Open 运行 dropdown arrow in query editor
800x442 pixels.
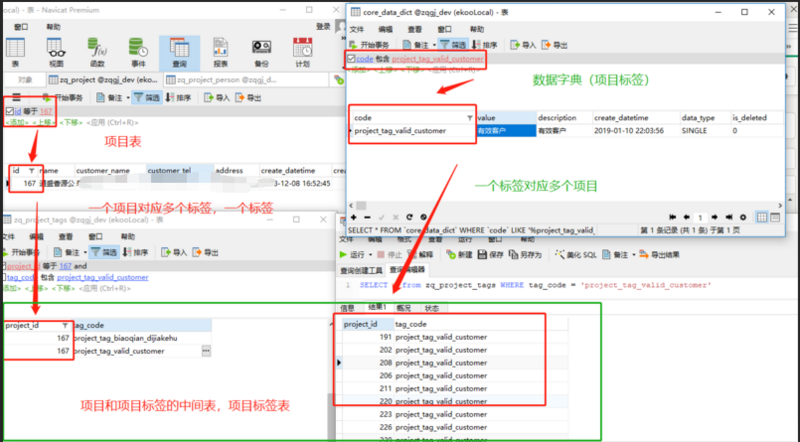pos(370,255)
